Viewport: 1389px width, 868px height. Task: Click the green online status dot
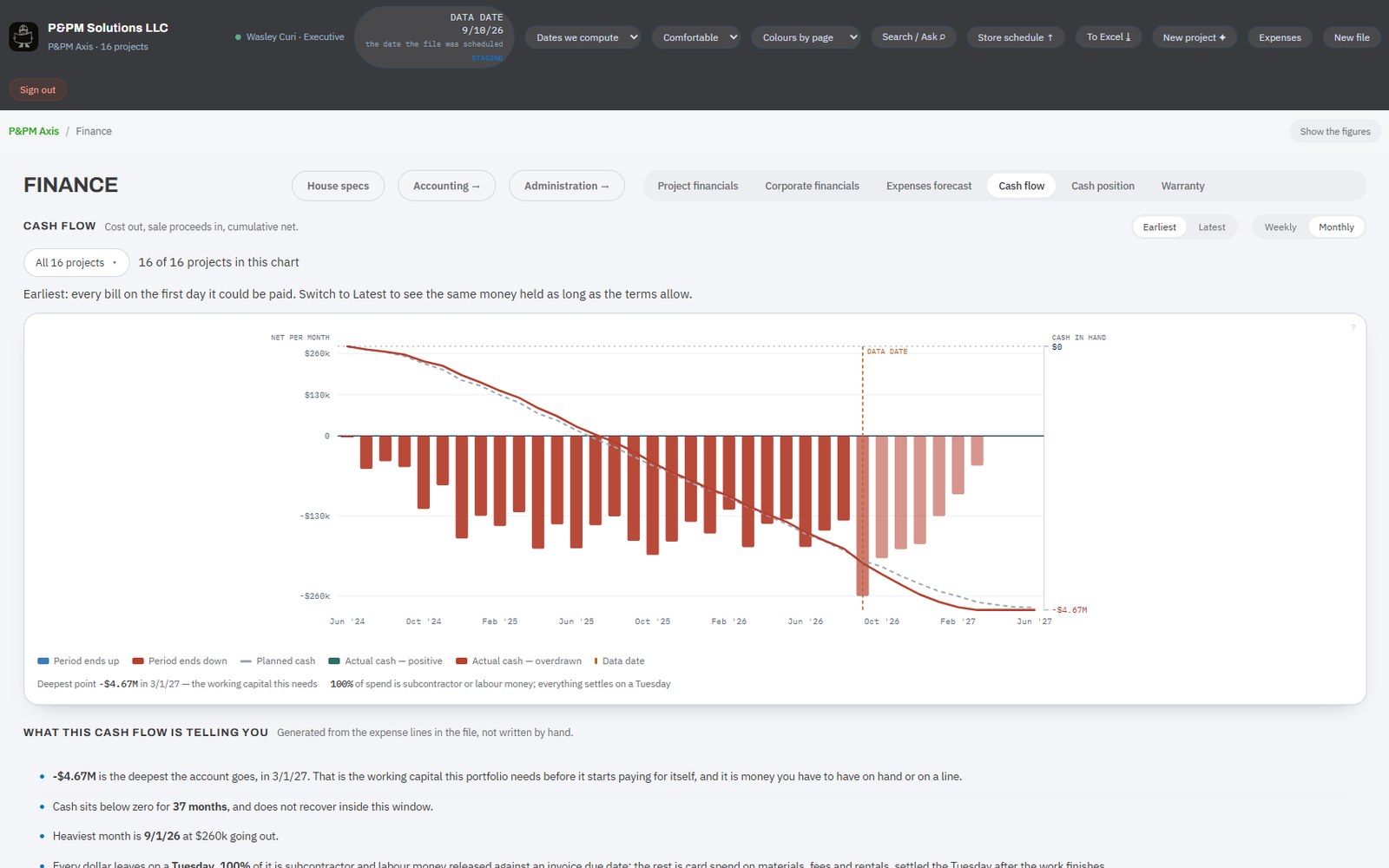coord(238,37)
